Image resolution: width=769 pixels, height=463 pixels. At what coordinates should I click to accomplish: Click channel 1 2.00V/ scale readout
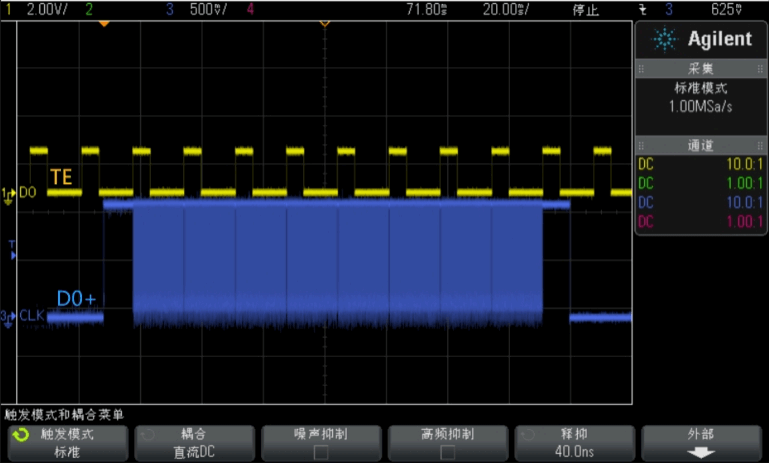coord(40,9)
